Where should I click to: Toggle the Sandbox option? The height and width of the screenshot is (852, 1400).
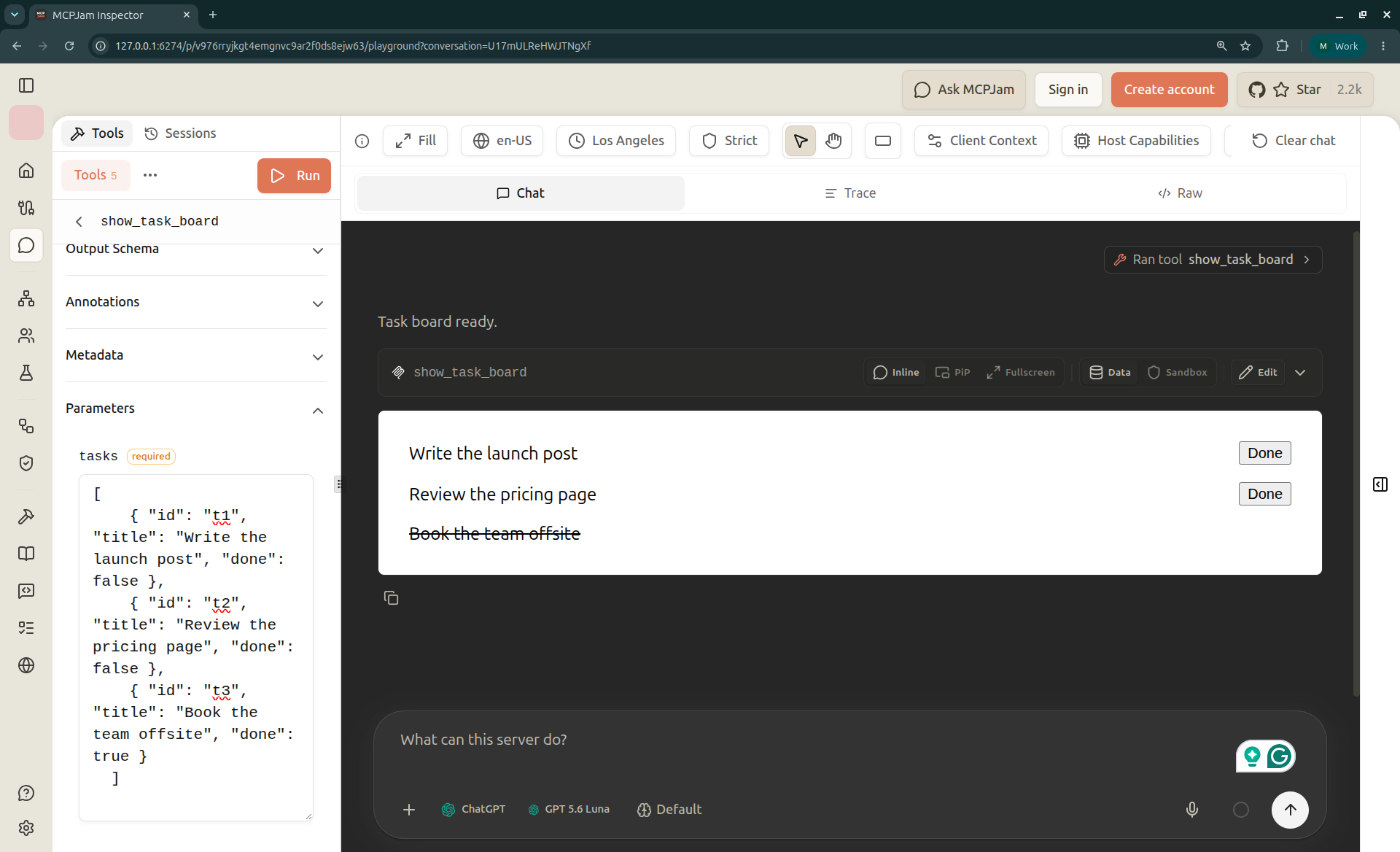click(x=1178, y=372)
